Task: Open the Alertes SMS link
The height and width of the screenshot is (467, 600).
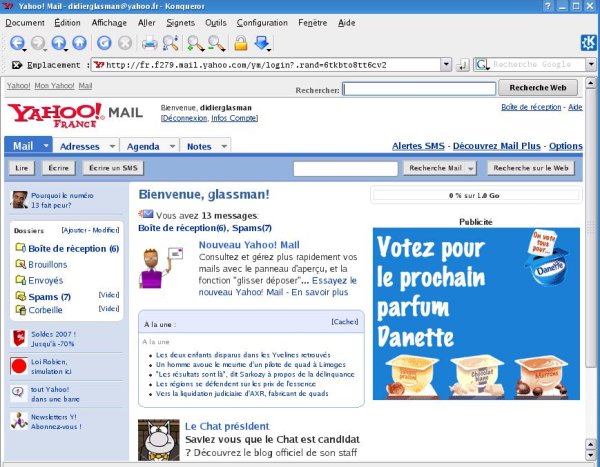Action: pos(418,146)
